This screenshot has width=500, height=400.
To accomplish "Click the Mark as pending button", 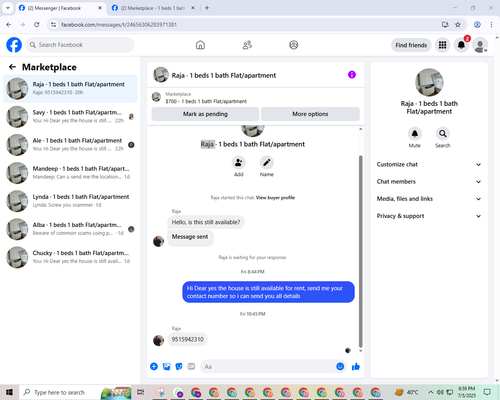I will pyautogui.click(x=205, y=114).
